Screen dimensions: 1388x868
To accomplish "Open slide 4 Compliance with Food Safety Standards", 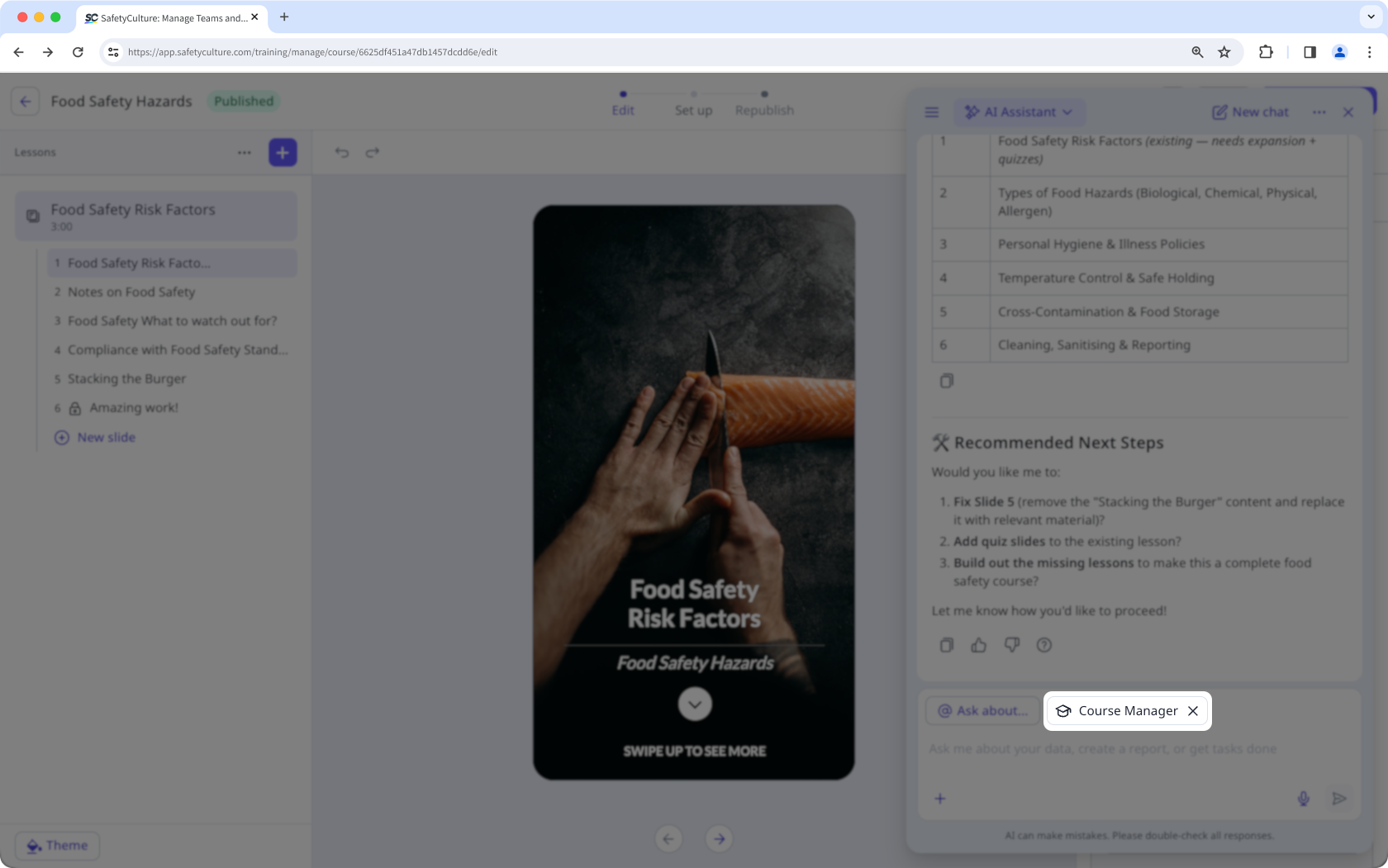I will tap(173, 350).
